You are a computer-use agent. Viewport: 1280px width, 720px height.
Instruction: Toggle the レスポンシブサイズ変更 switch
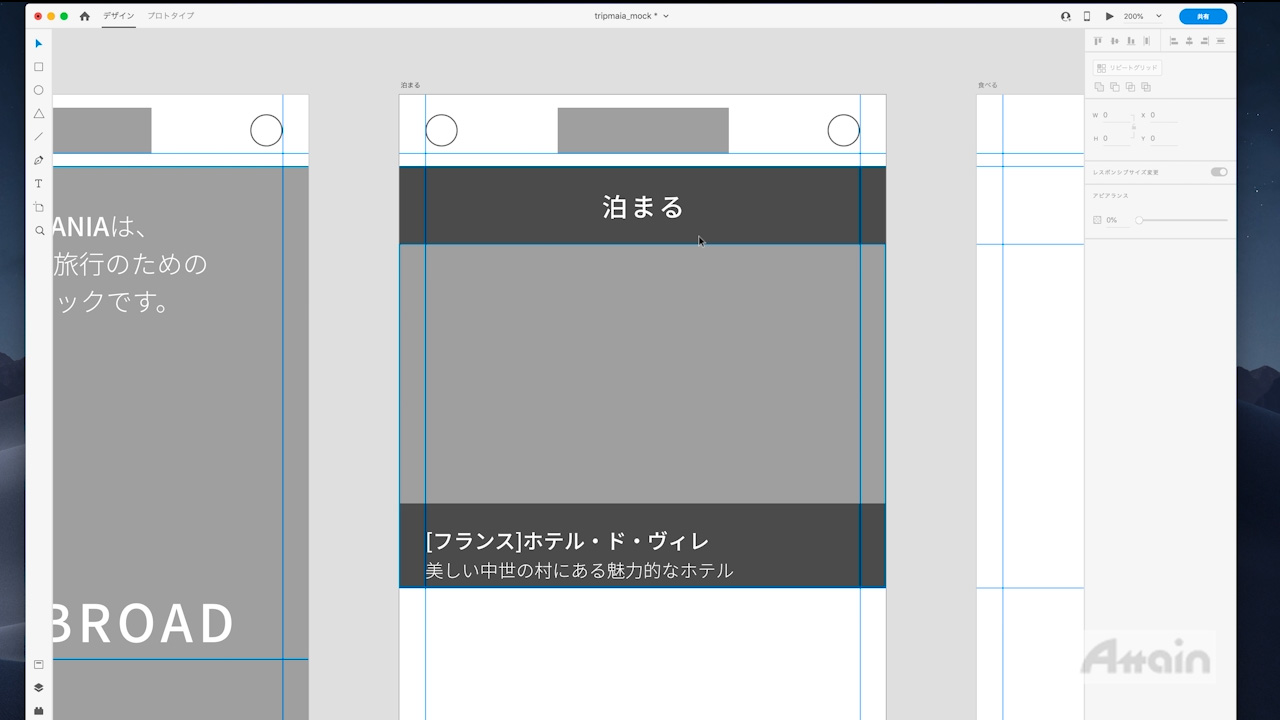point(1218,172)
